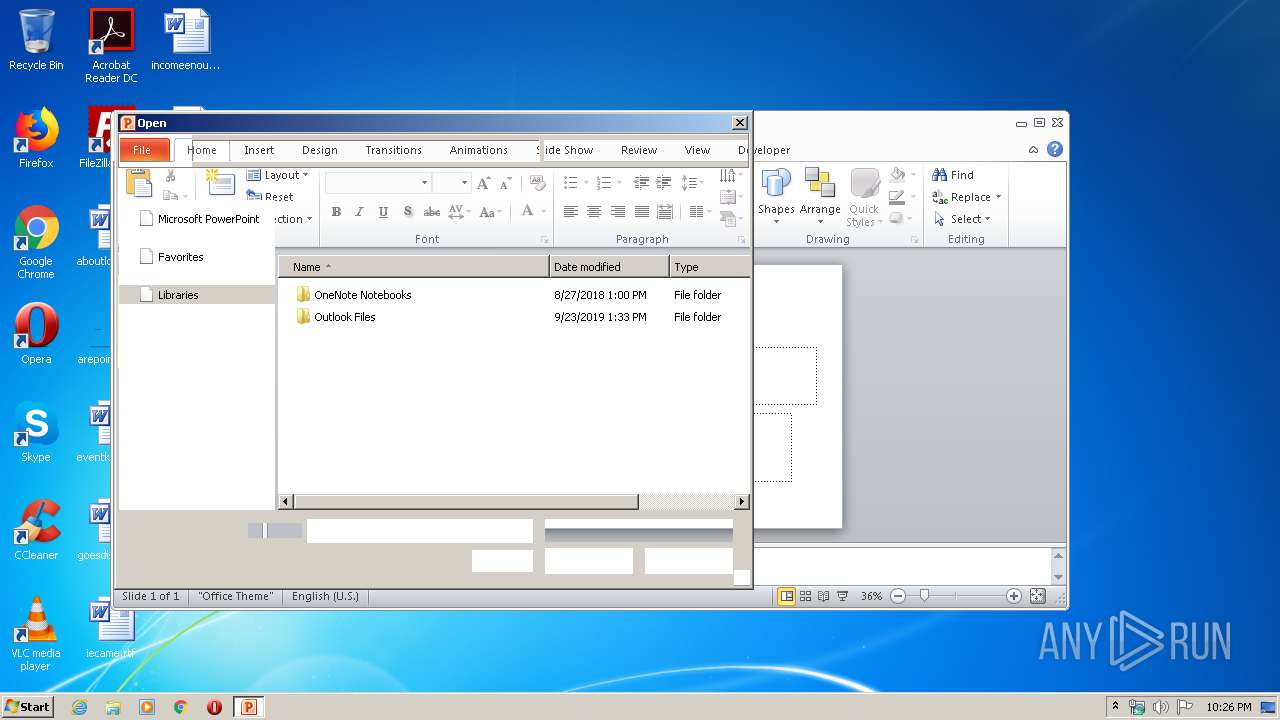Open Character Spacing dropdown
This screenshot has width=1280, height=720.
tap(458, 212)
